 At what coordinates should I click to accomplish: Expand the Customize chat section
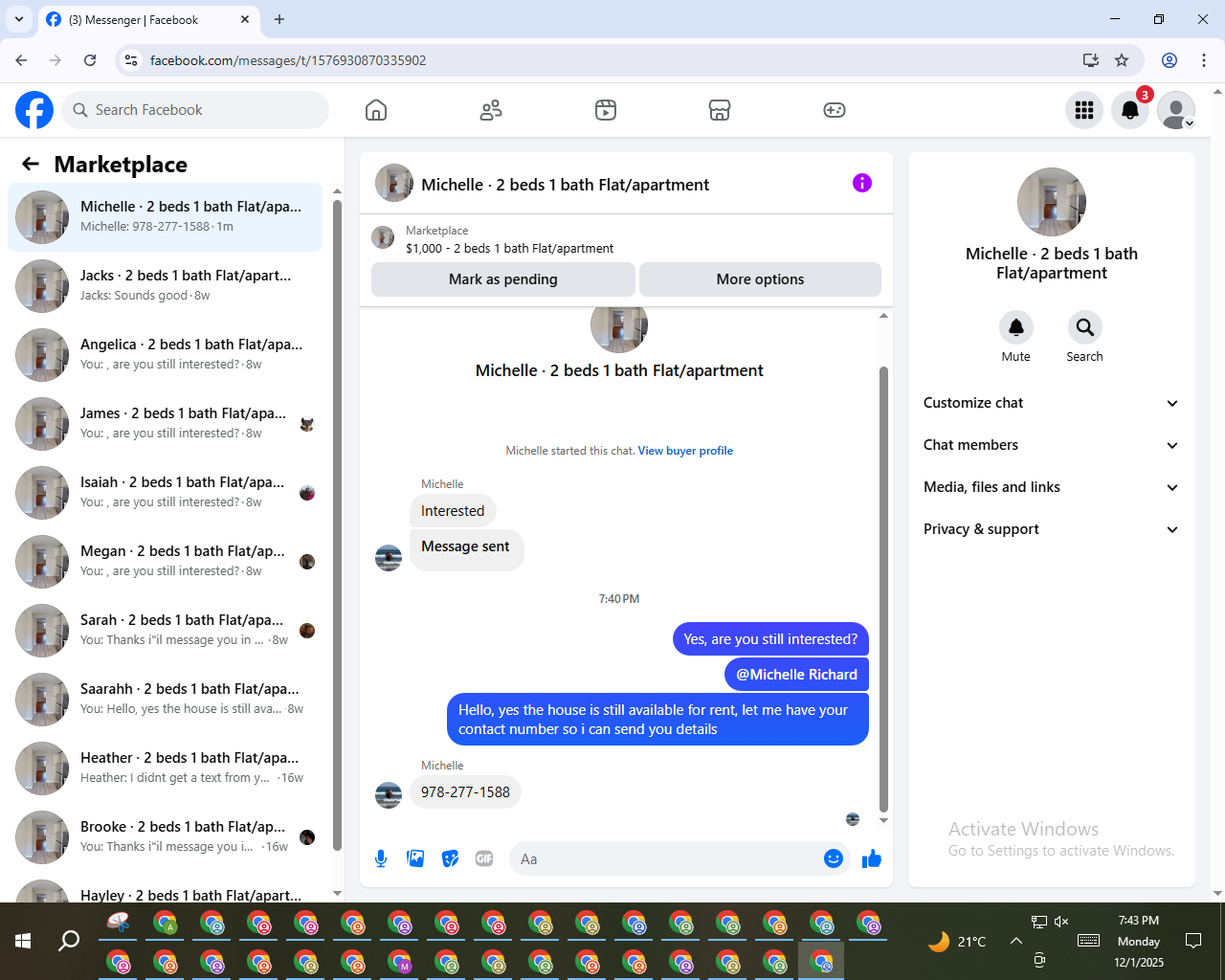[1051, 403]
